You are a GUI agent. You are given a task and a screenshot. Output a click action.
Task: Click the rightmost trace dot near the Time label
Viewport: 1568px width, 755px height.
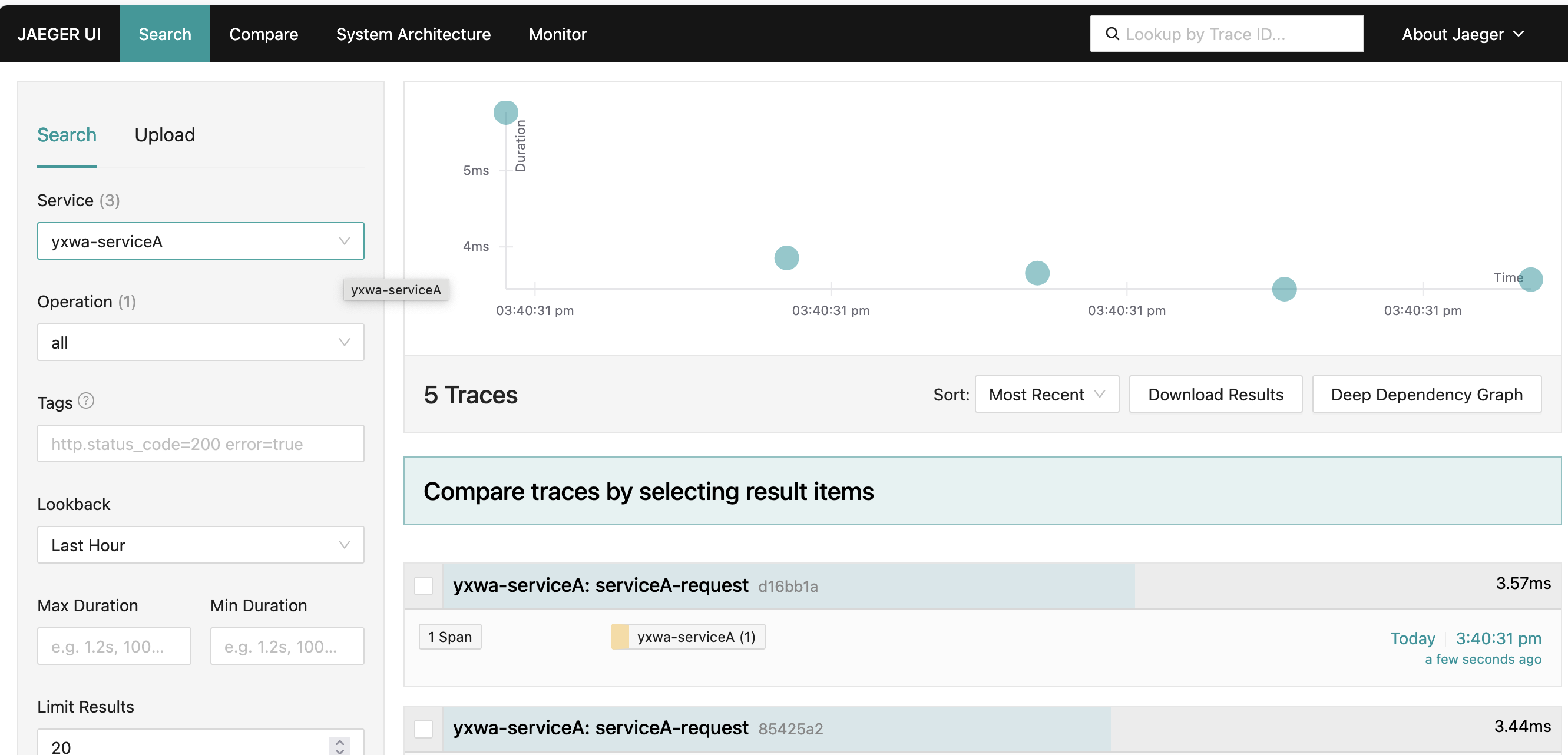pyautogui.click(x=1530, y=280)
